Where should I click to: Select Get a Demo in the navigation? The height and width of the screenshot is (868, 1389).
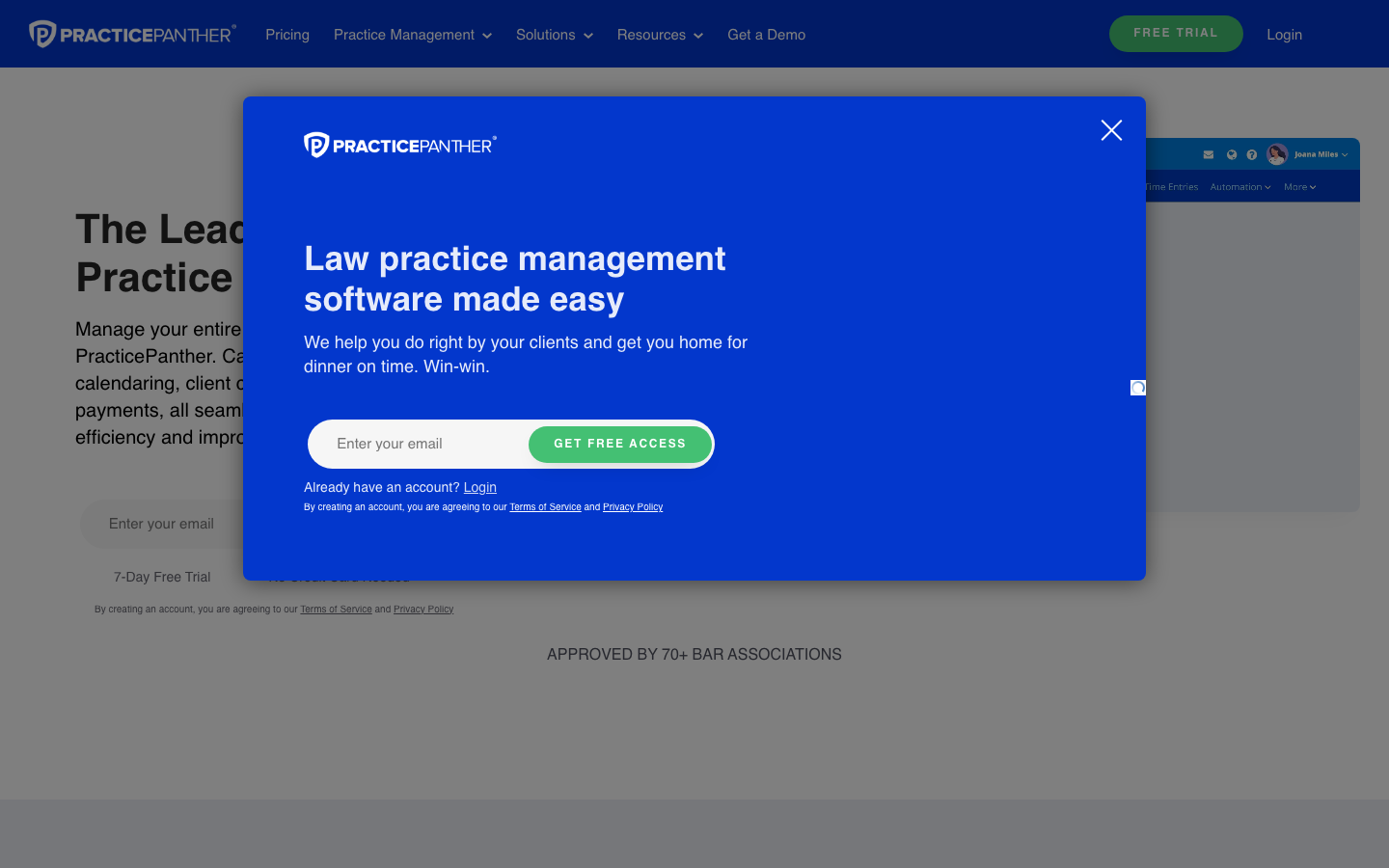pos(767,35)
